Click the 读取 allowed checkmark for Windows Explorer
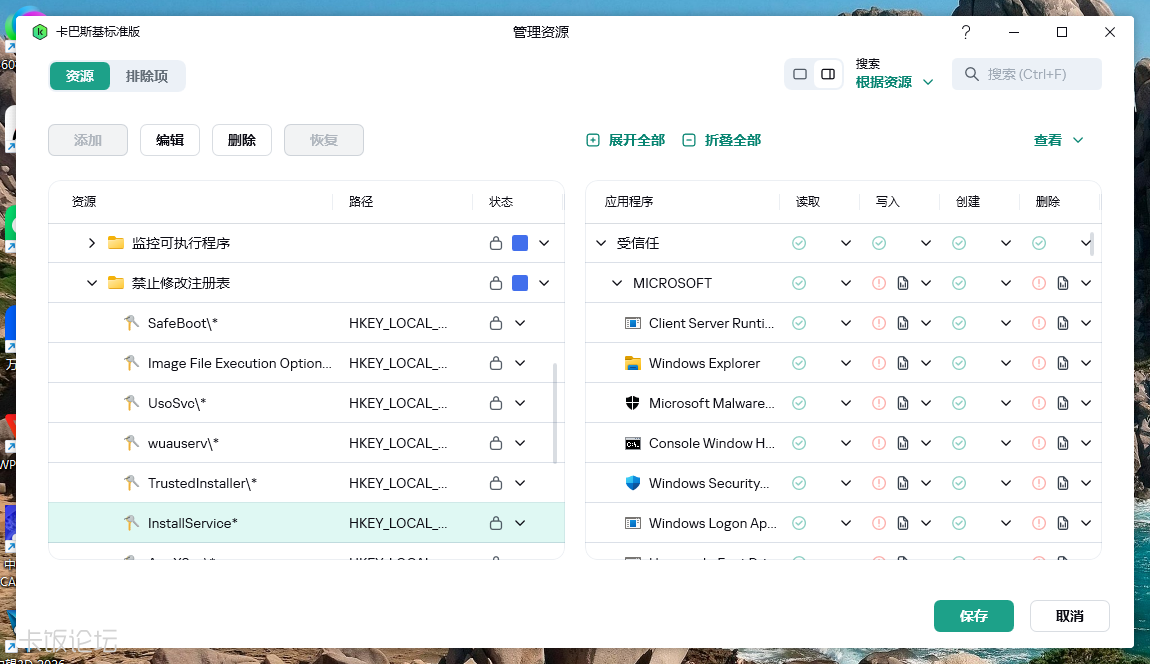Image resolution: width=1150 pixels, height=664 pixels. (x=799, y=363)
